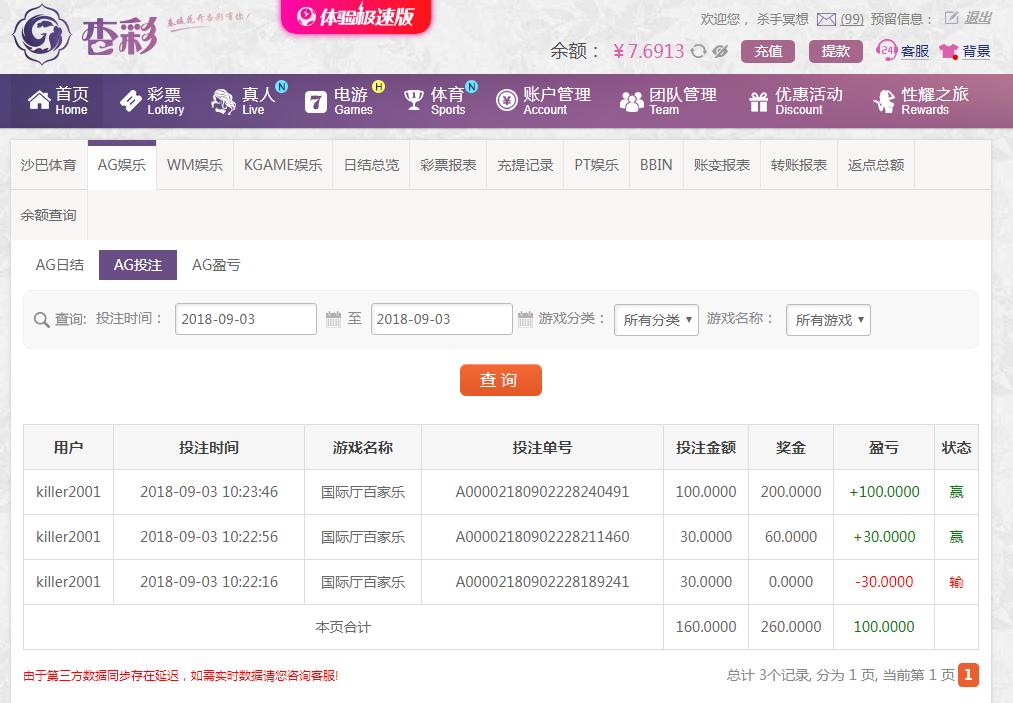Screen dimensions: 1013x703
Task: Click the 10:23:46 bet time cell
Action: (209, 492)
